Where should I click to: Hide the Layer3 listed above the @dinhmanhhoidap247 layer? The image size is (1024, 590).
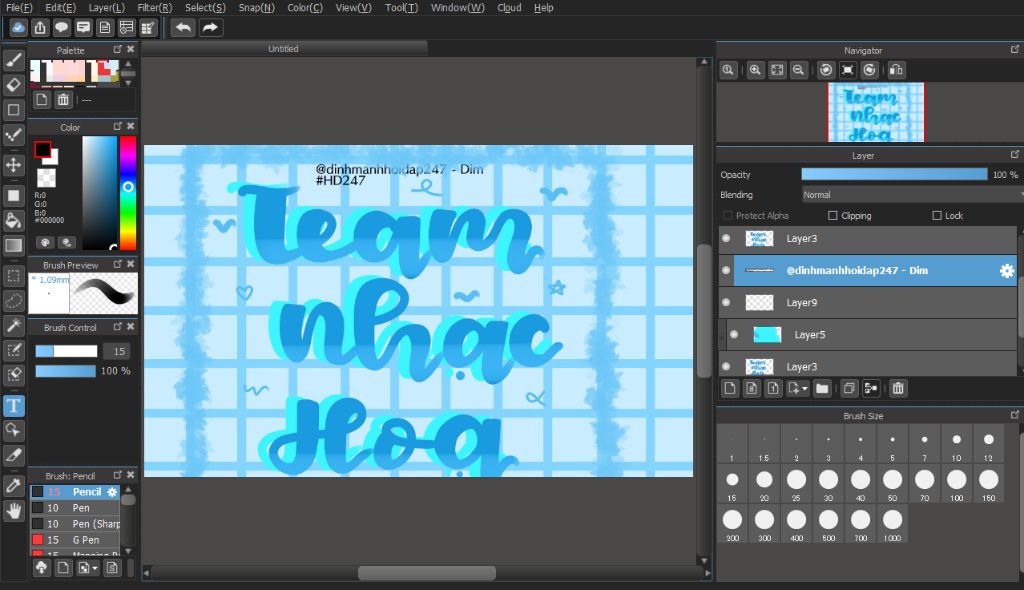coord(726,238)
